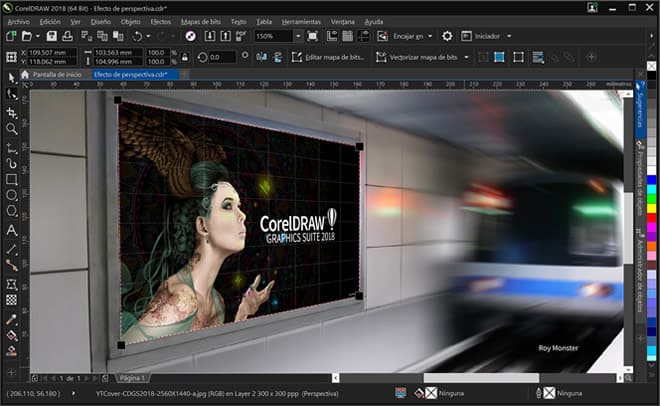Pick the yellow color swatch in palette
Image resolution: width=660 pixels, height=406 pixels.
tap(652, 208)
